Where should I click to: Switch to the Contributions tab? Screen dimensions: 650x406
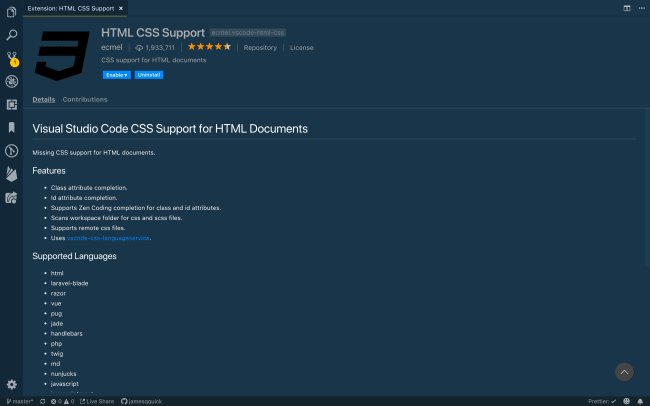pyautogui.click(x=85, y=100)
